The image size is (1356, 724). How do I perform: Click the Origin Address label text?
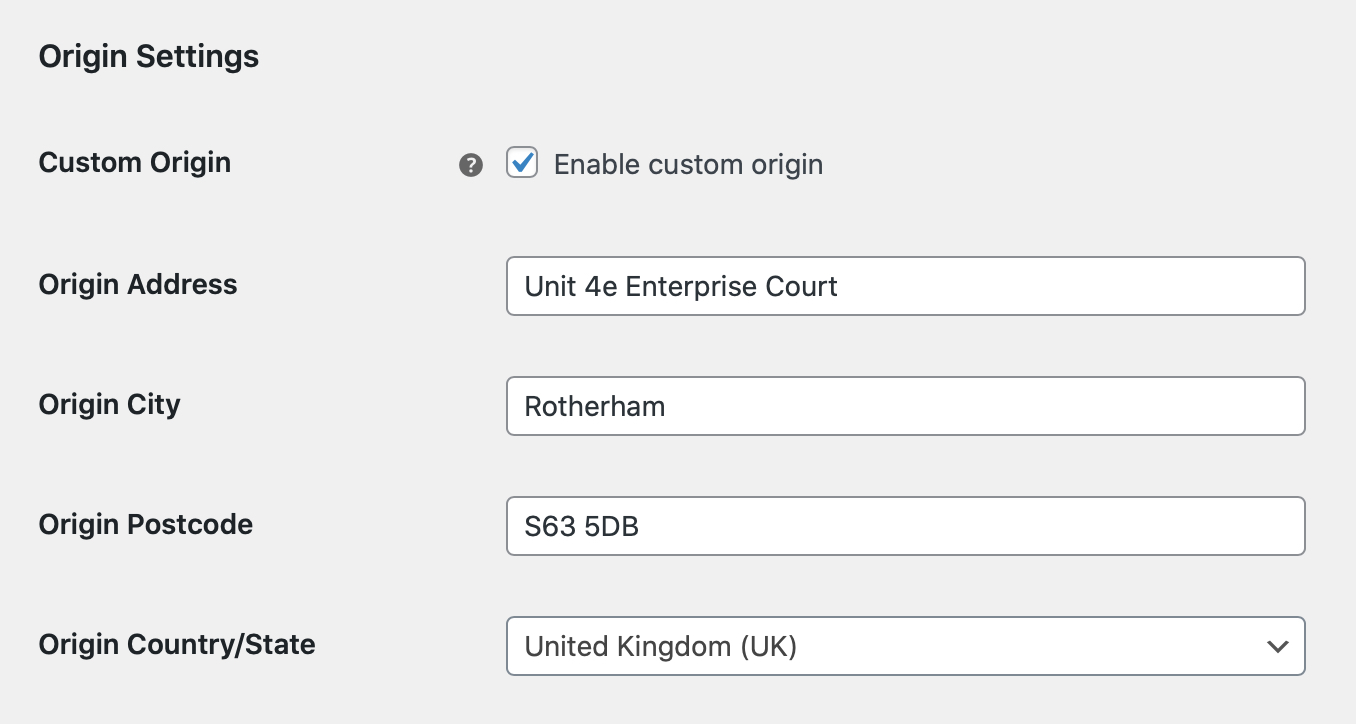point(138,285)
